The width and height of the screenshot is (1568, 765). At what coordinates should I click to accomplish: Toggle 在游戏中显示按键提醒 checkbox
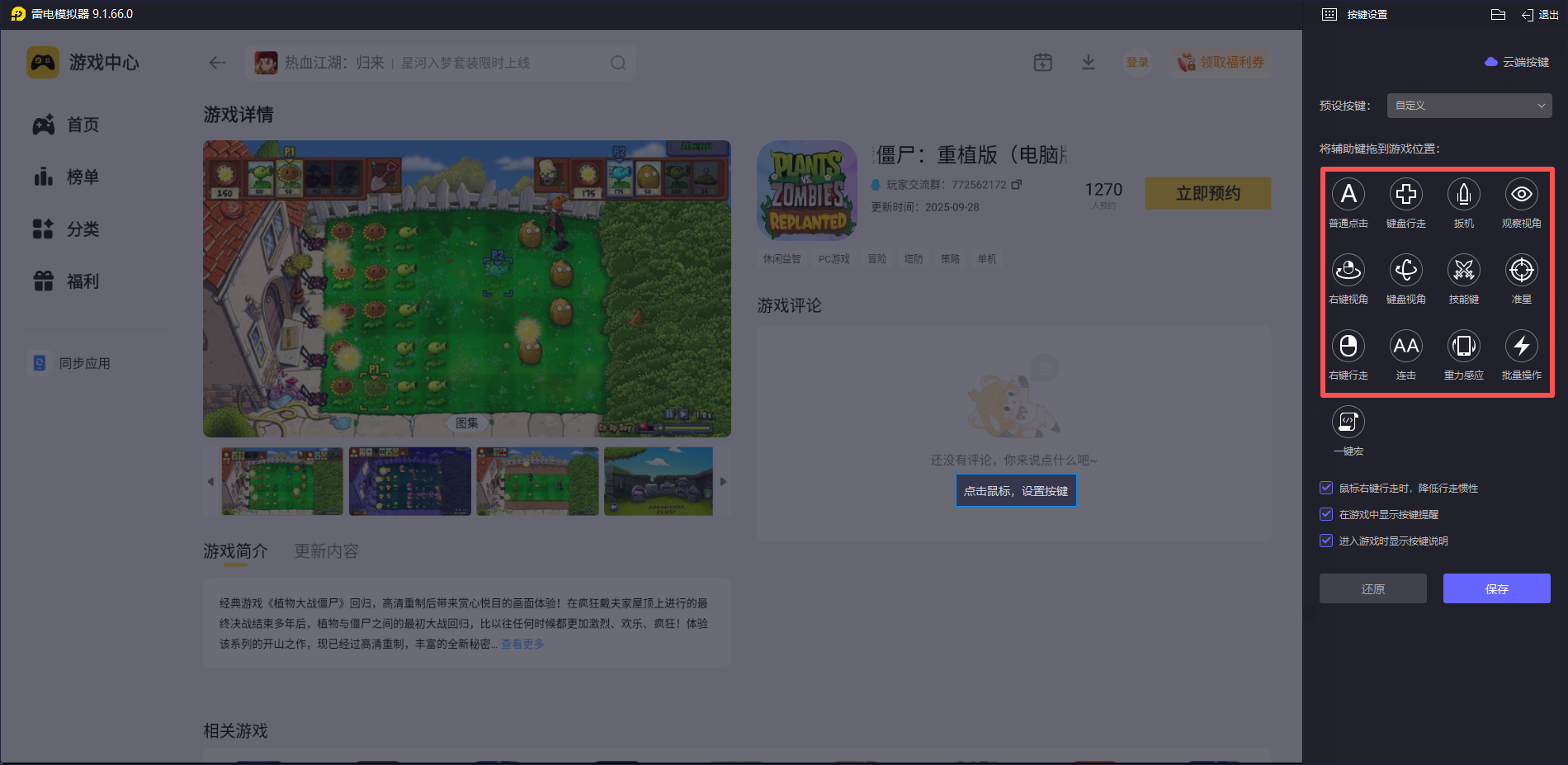pyautogui.click(x=1326, y=514)
